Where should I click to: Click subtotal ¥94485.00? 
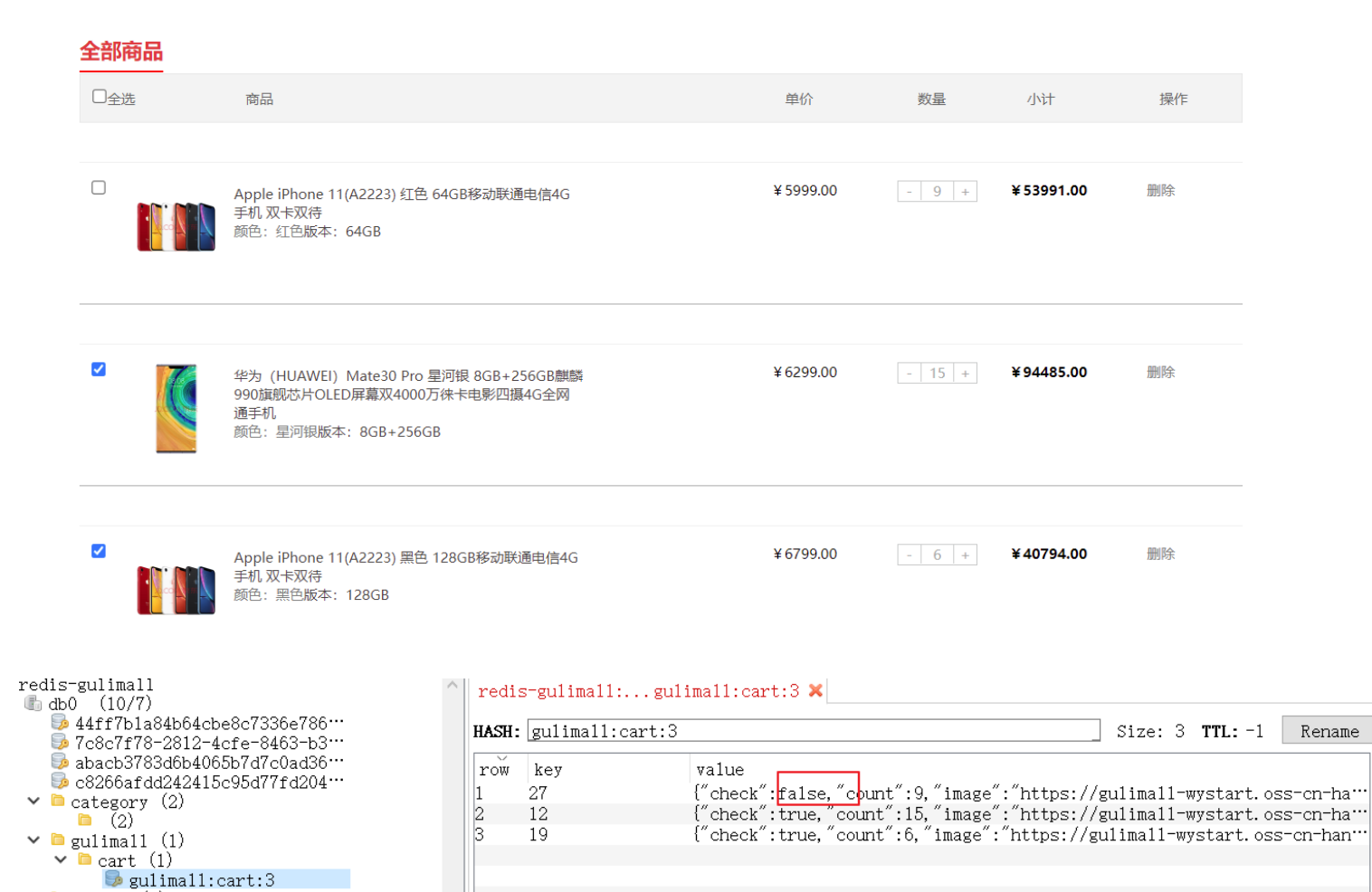[1049, 372]
